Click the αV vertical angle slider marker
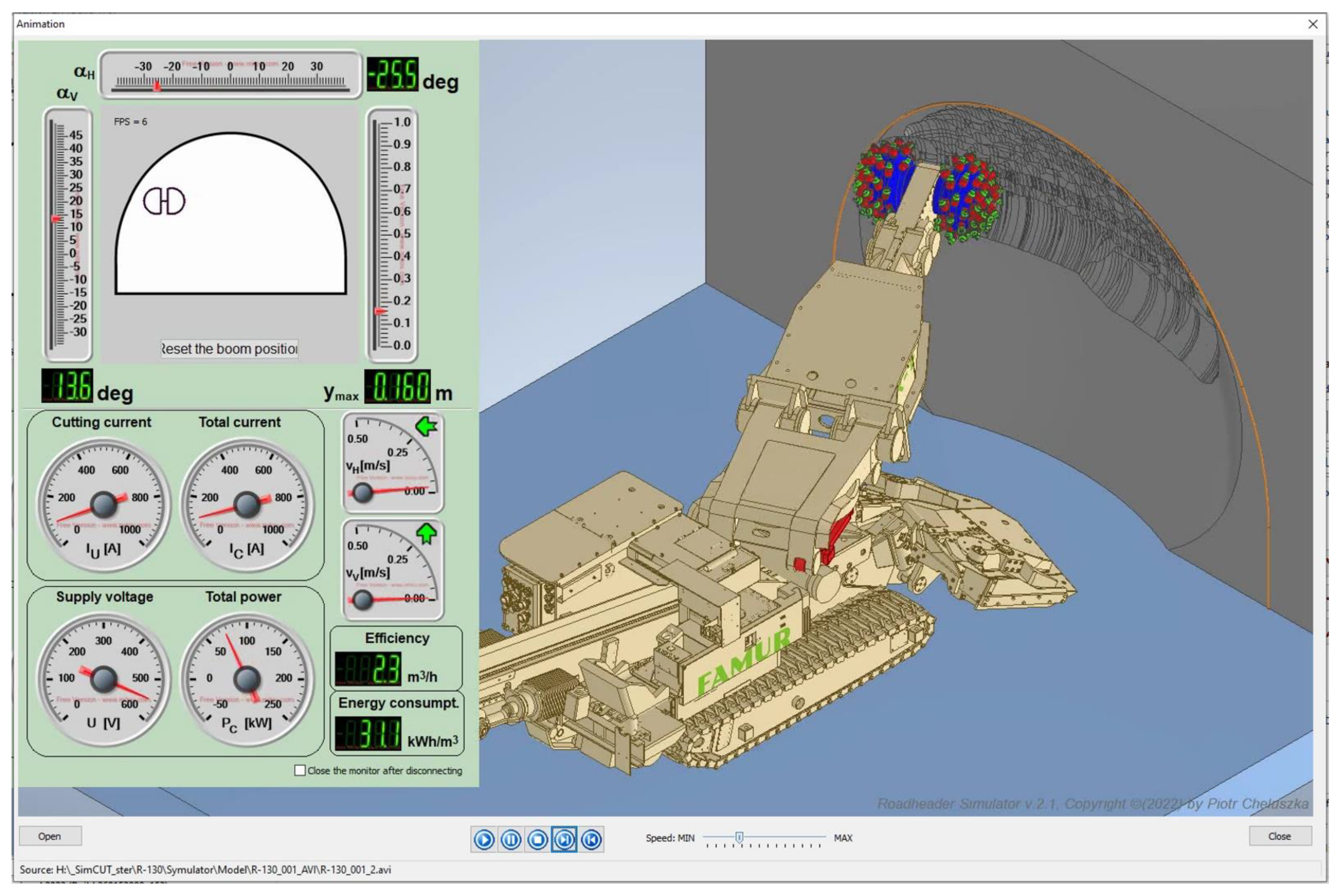The height and width of the screenshot is (896, 1338). click(56, 219)
